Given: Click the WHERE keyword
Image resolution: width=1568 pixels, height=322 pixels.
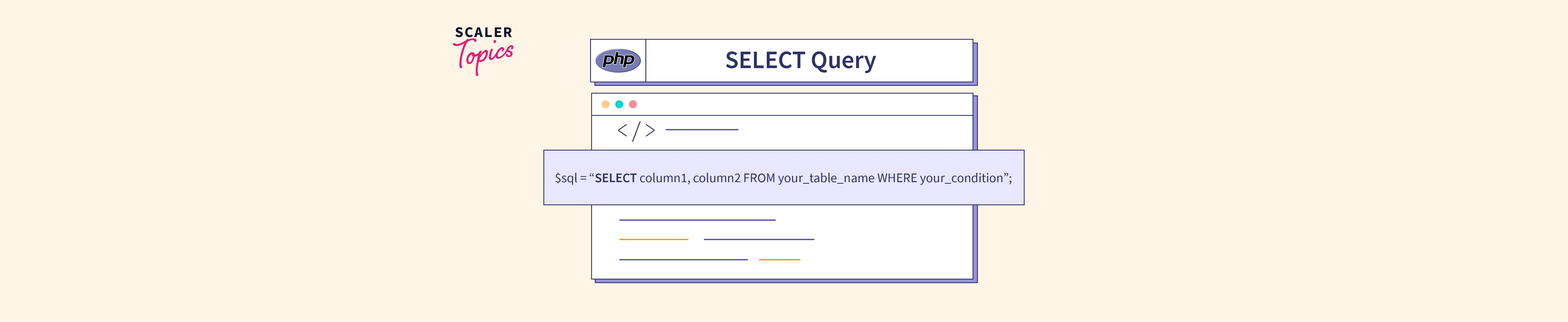Looking at the screenshot, I should coord(897,178).
